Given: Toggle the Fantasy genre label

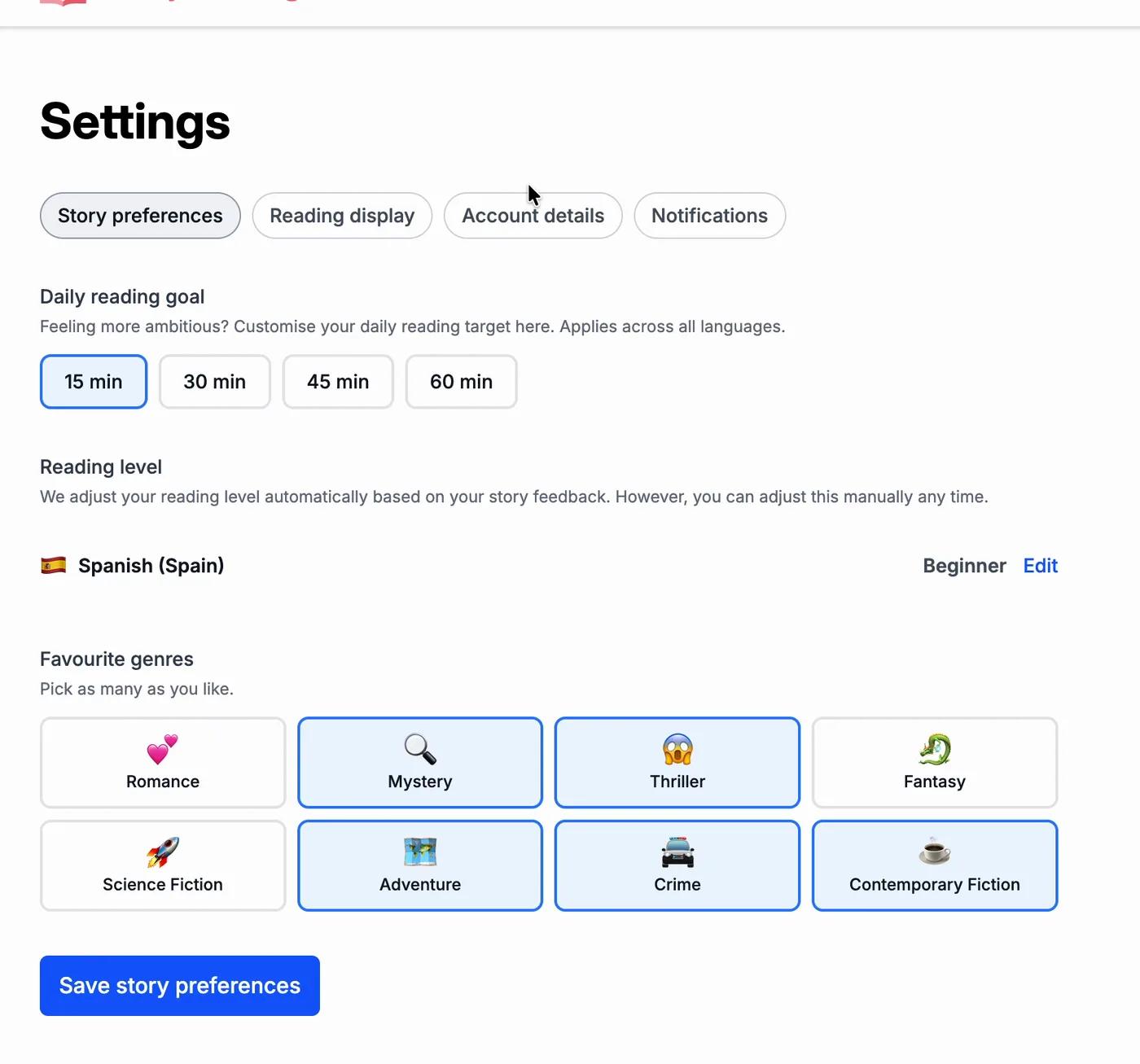Looking at the screenshot, I should pos(935,782).
